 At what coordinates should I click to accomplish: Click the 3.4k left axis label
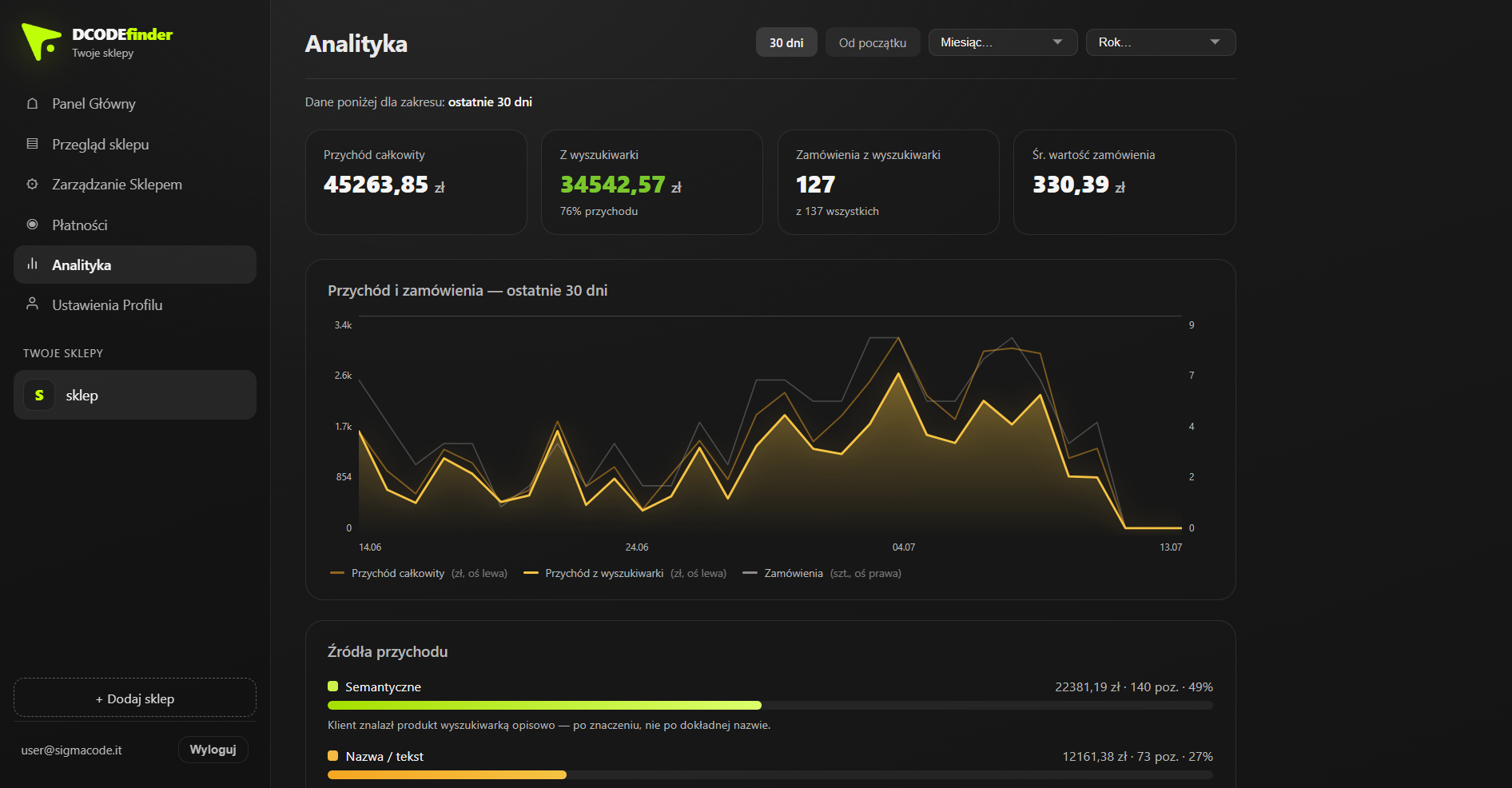coord(343,325)
